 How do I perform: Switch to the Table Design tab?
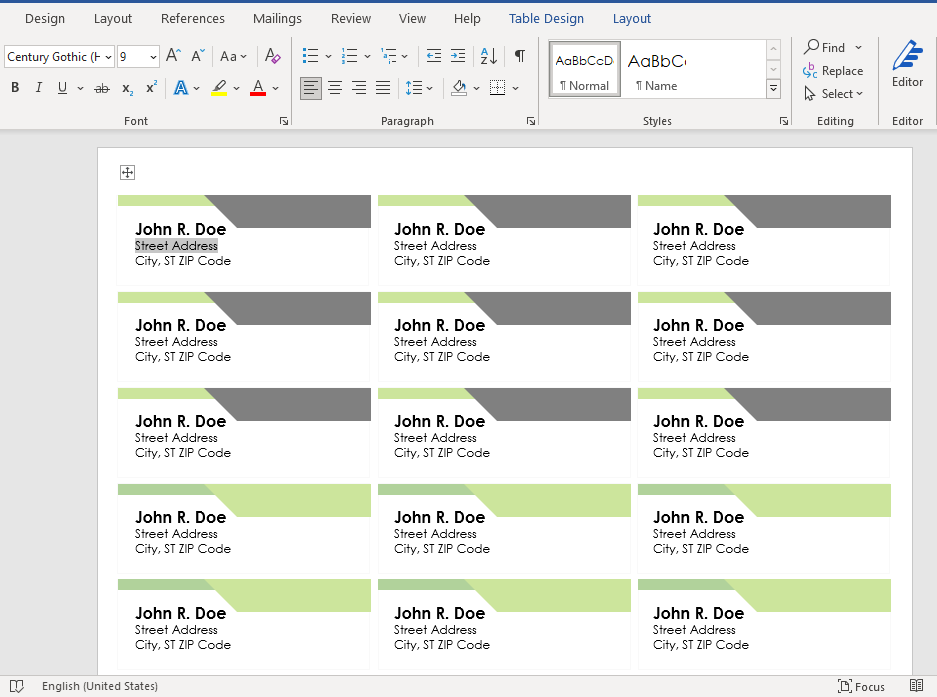546,18
